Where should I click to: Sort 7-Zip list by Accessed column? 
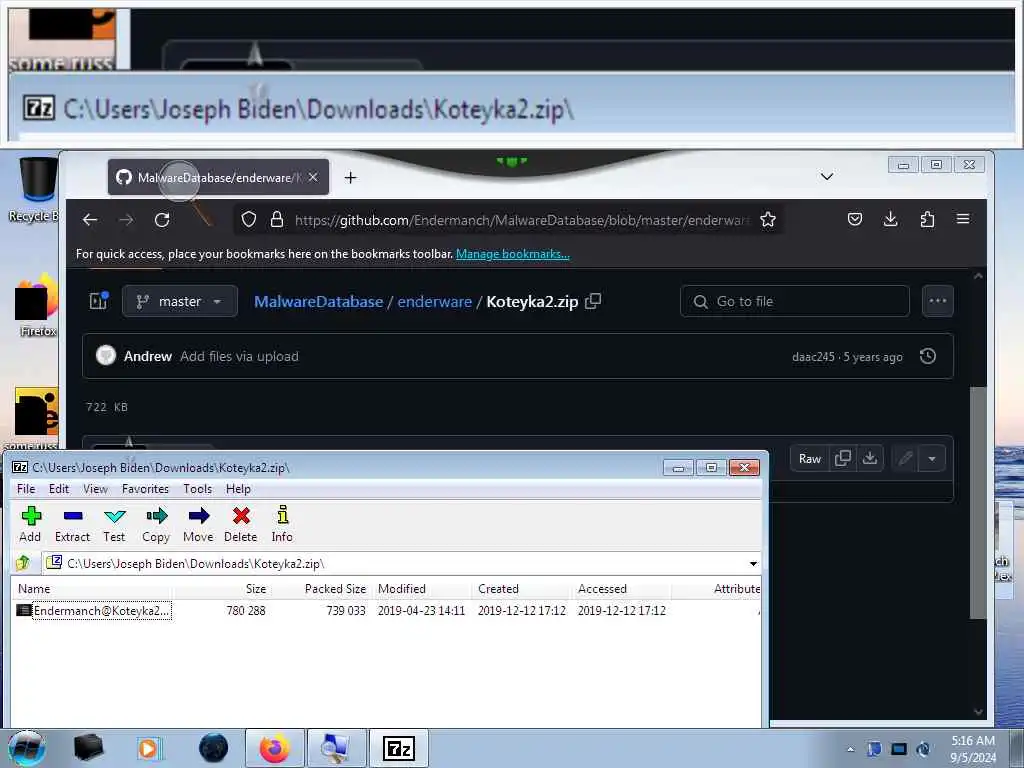pyautogui.click(x=622, y=589)
